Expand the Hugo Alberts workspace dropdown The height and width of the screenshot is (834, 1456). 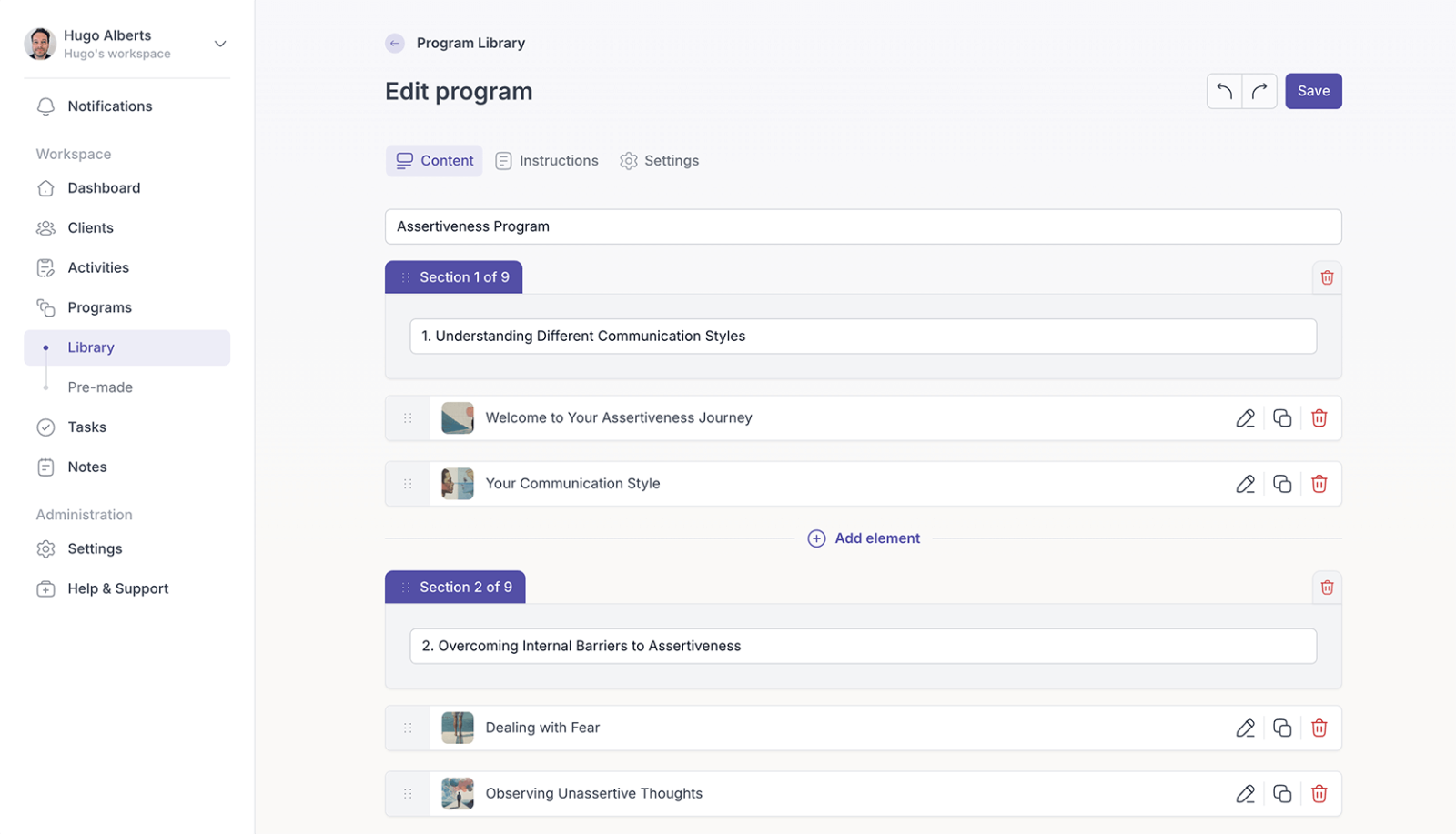[219, 44]
